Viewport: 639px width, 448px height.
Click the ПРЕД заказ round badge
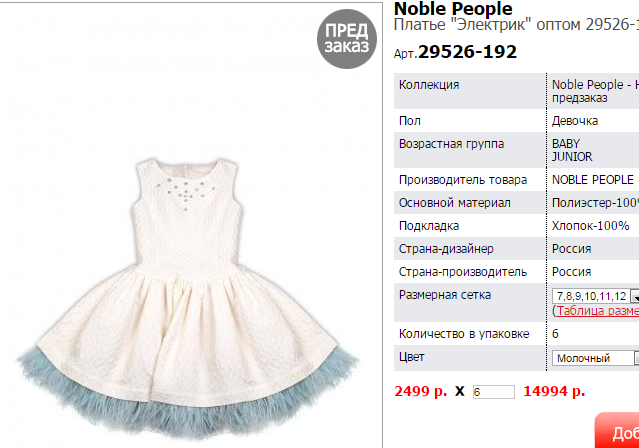(x=347, y=39)
